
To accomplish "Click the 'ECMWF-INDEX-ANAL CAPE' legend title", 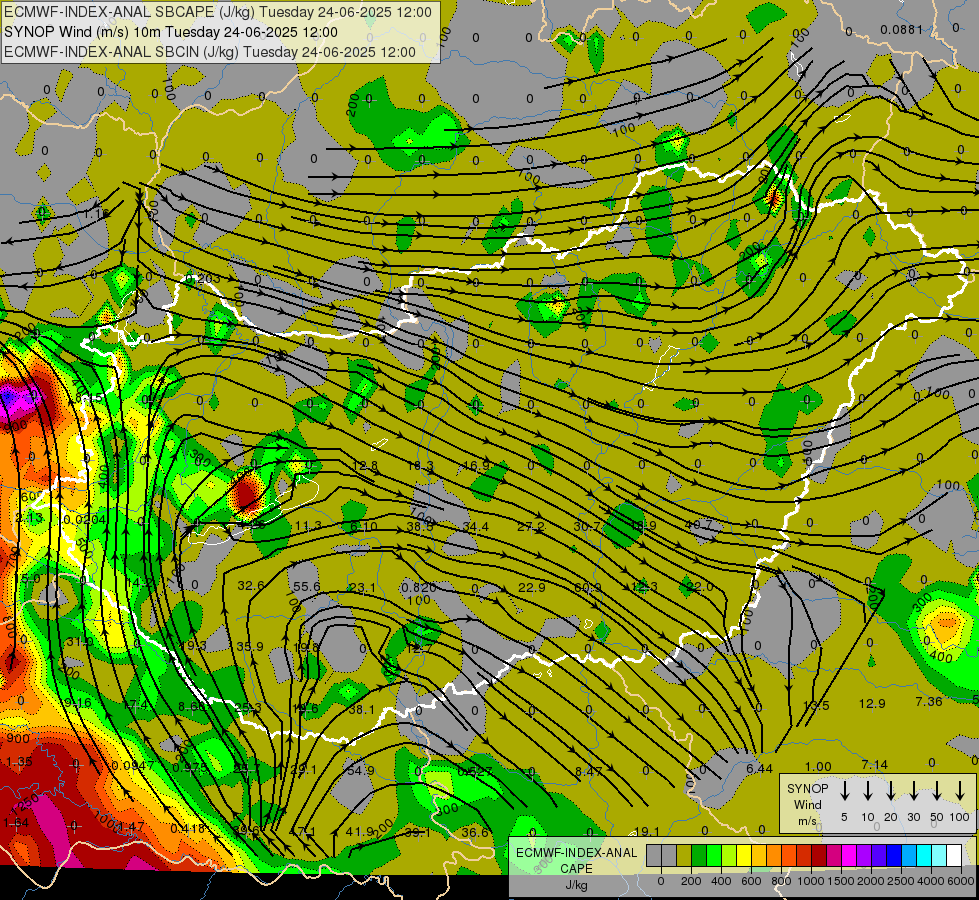I will (x=576, y=861).
